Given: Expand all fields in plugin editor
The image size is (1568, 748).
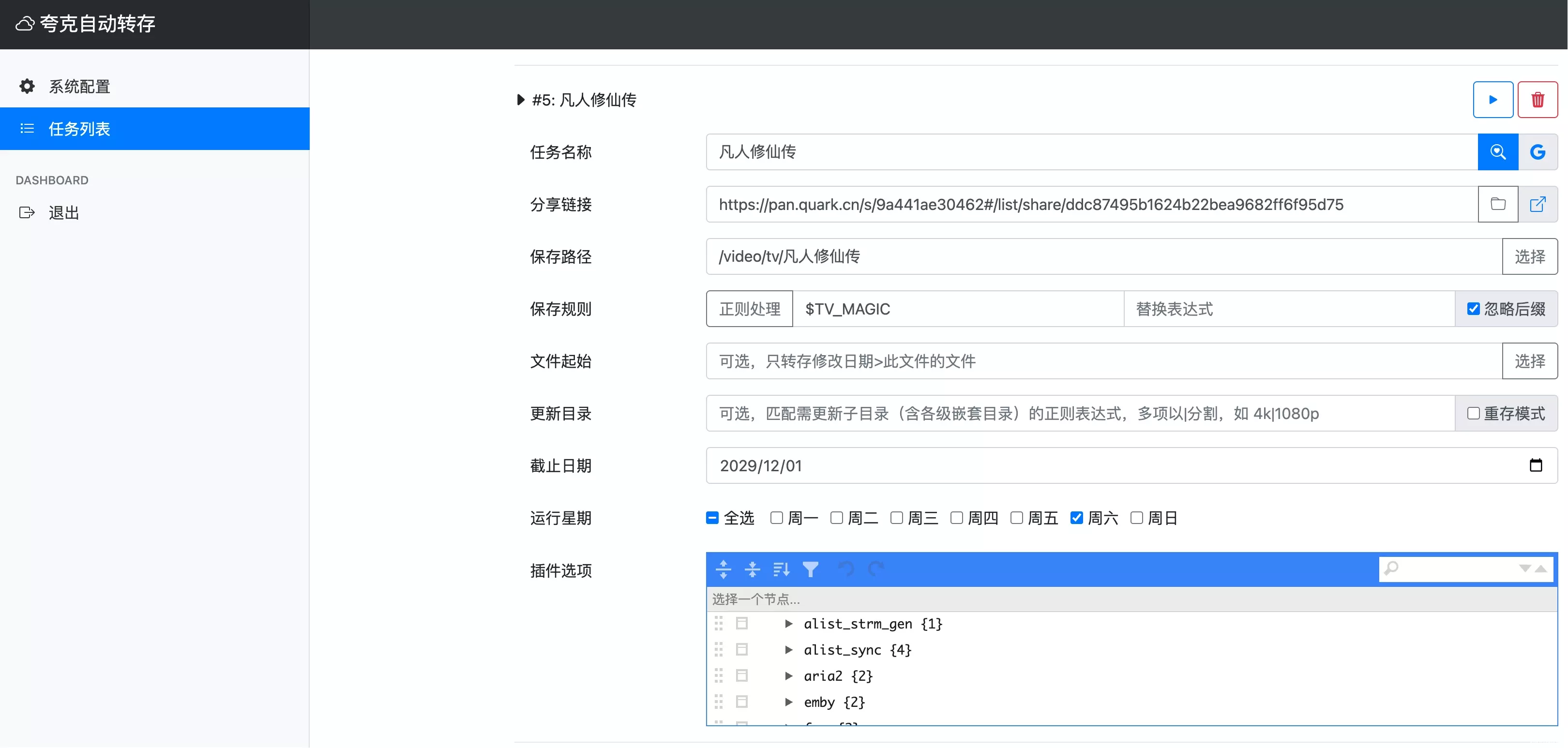Looking at the screenshot, I should tap(723, 569).
